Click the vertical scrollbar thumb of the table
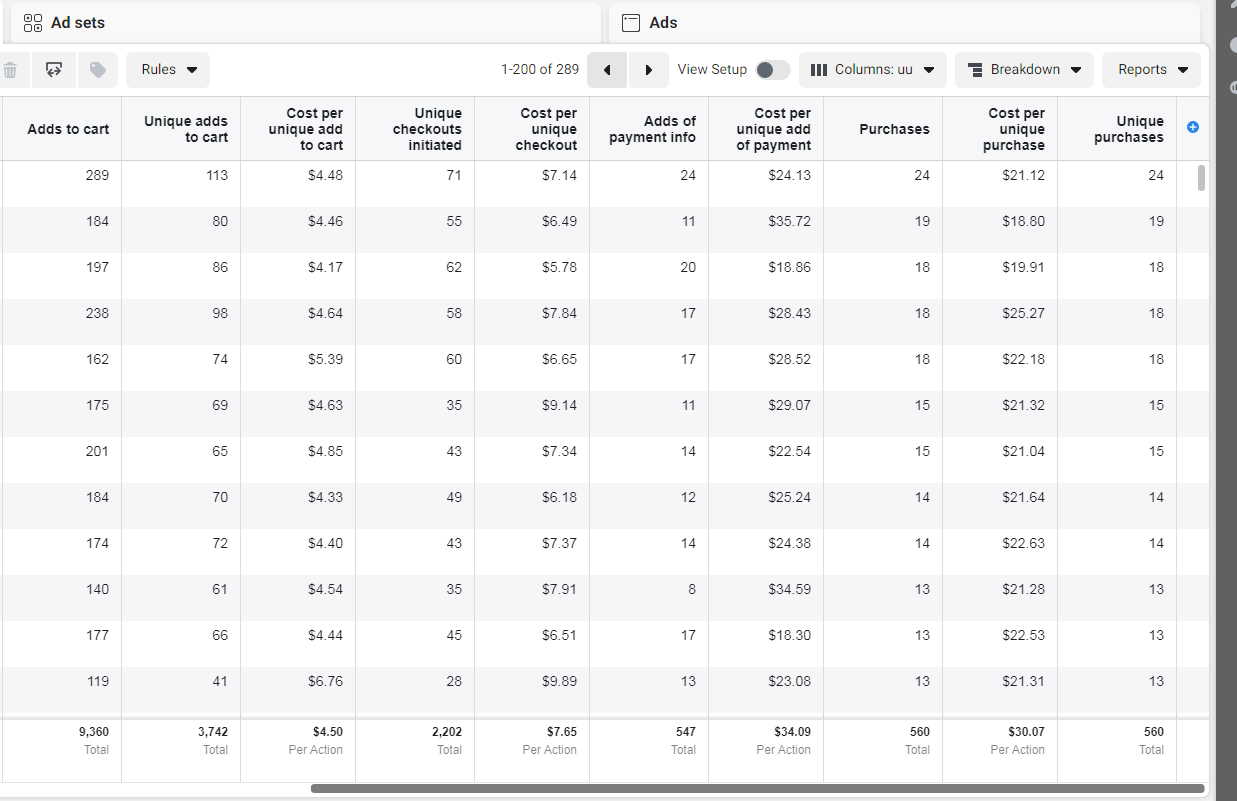Image resolution: width=1237 pixels, height=801 pixels. click(x=1201, y=178)
